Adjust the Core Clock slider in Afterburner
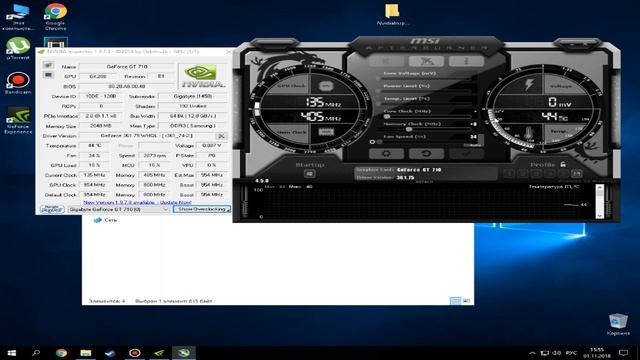640x360 pixels. coord(427,116)
